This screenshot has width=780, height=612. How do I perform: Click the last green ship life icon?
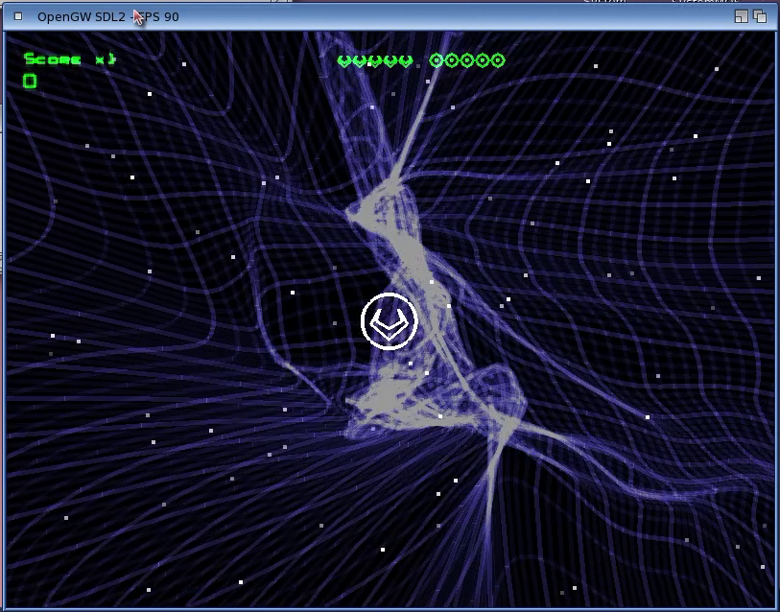click(x=404, y=61)
